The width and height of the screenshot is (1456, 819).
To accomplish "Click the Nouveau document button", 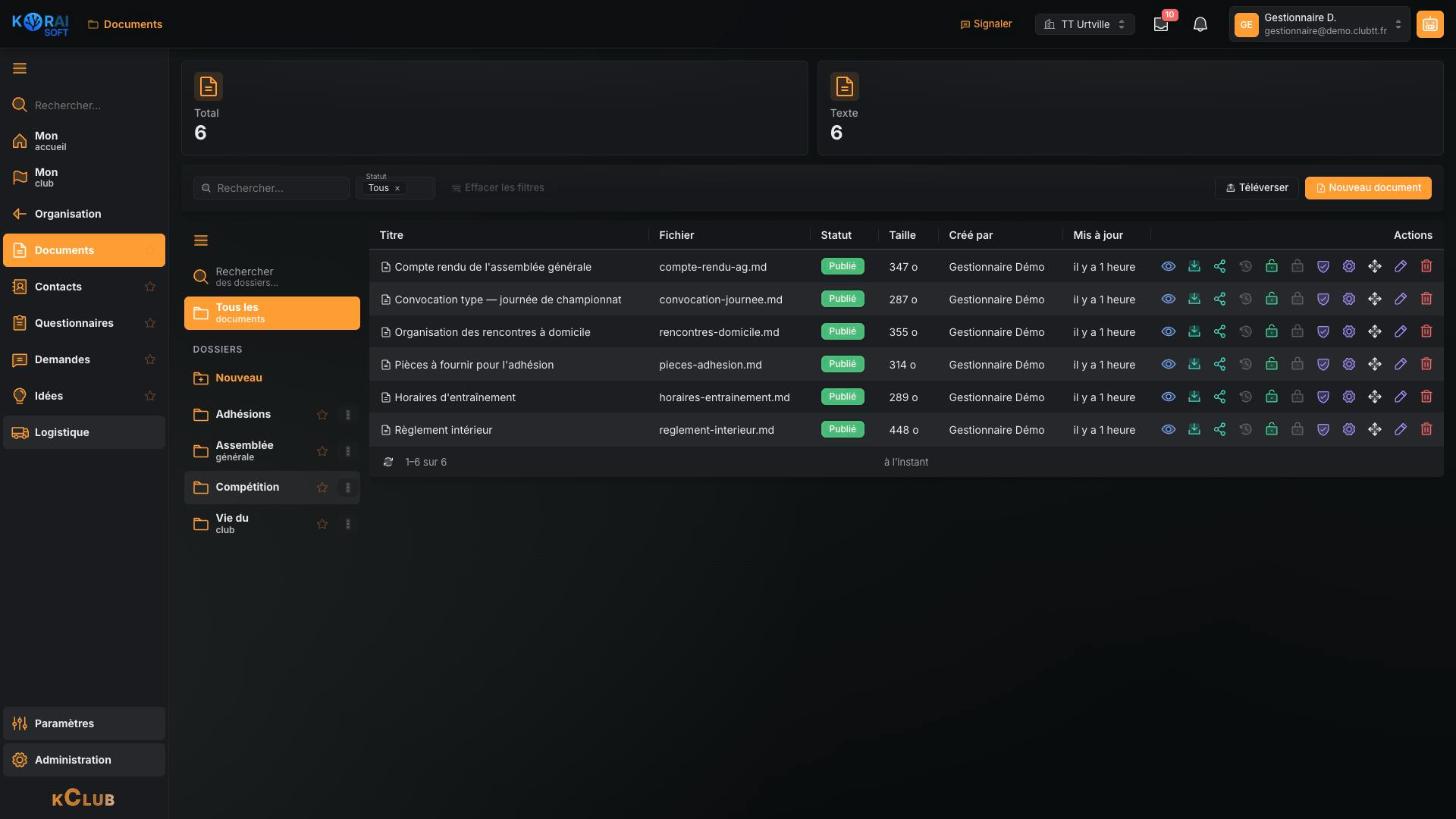I will point(1368,188).
